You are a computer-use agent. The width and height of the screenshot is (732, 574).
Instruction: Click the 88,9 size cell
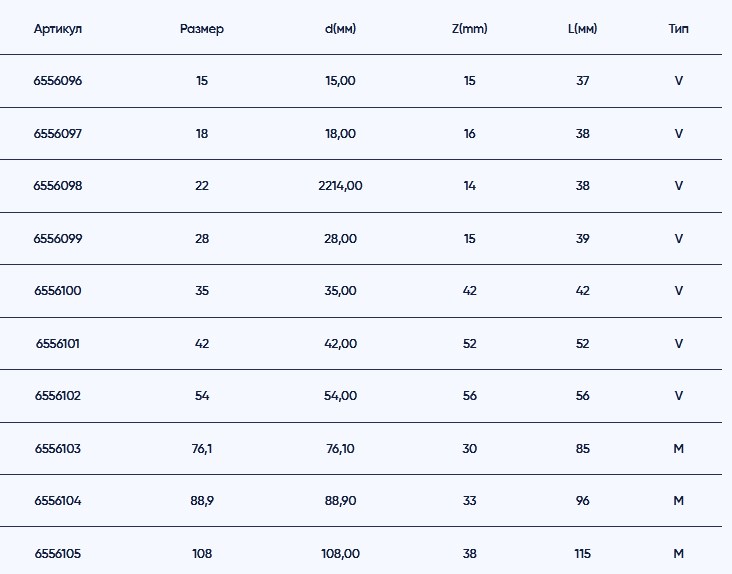pos(202,501)
